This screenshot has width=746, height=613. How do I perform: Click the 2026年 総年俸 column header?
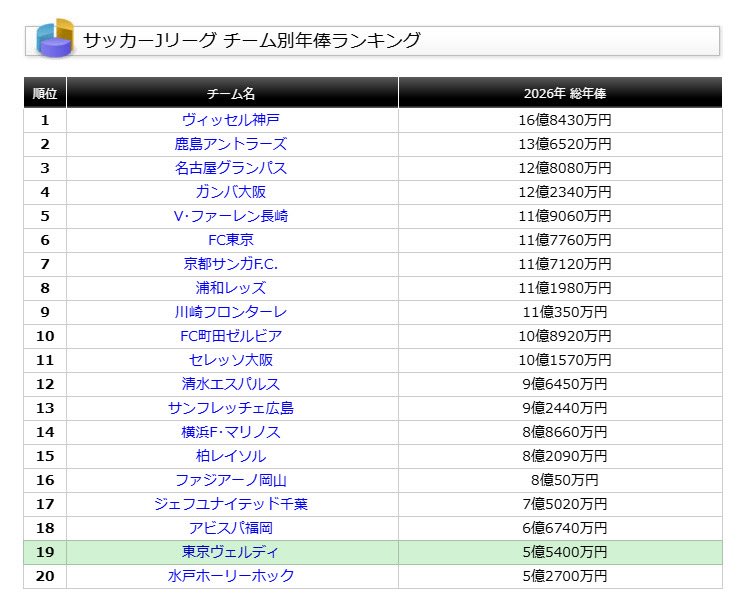(560, 93)
